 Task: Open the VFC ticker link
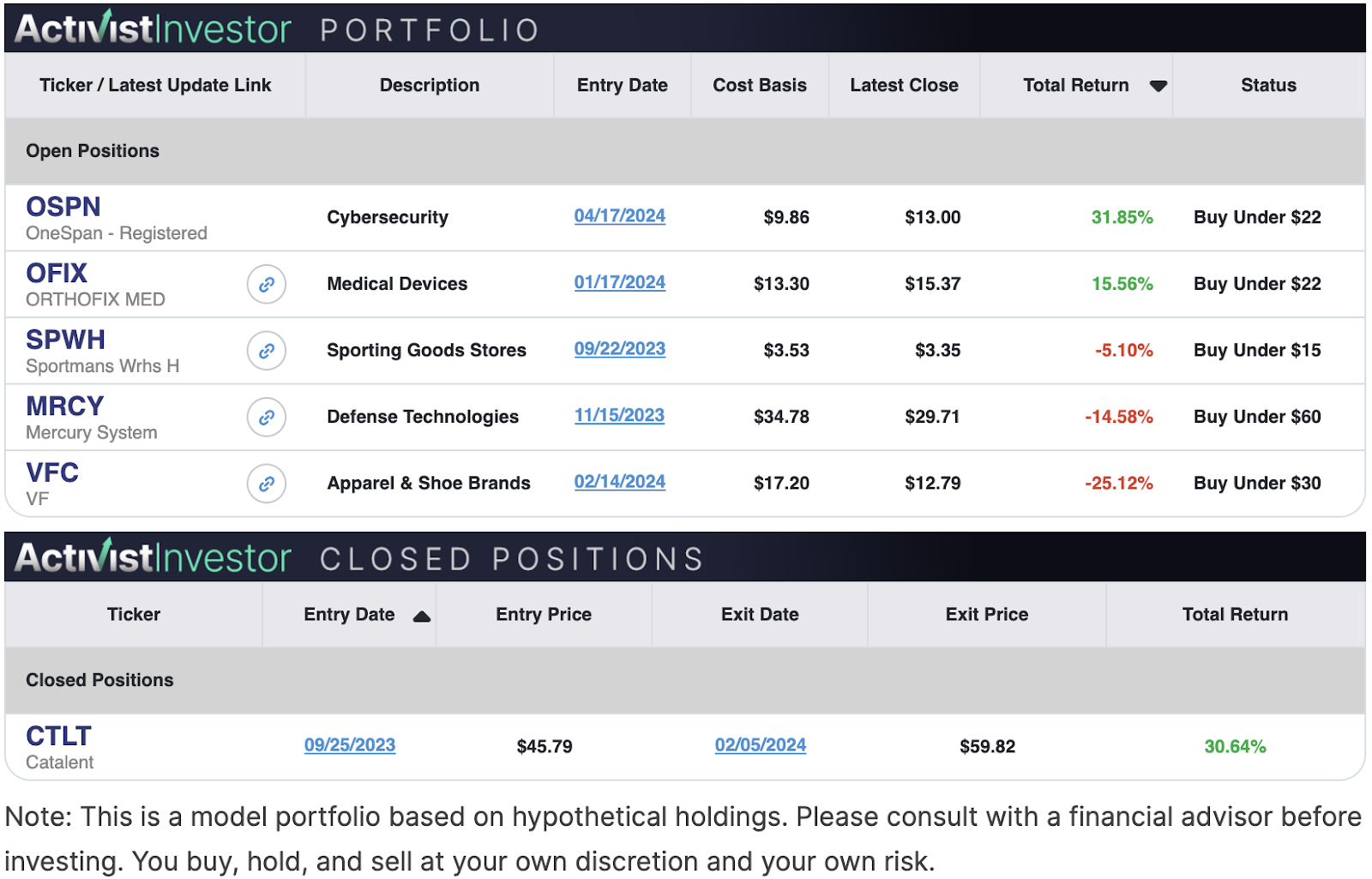click(52, 473)
